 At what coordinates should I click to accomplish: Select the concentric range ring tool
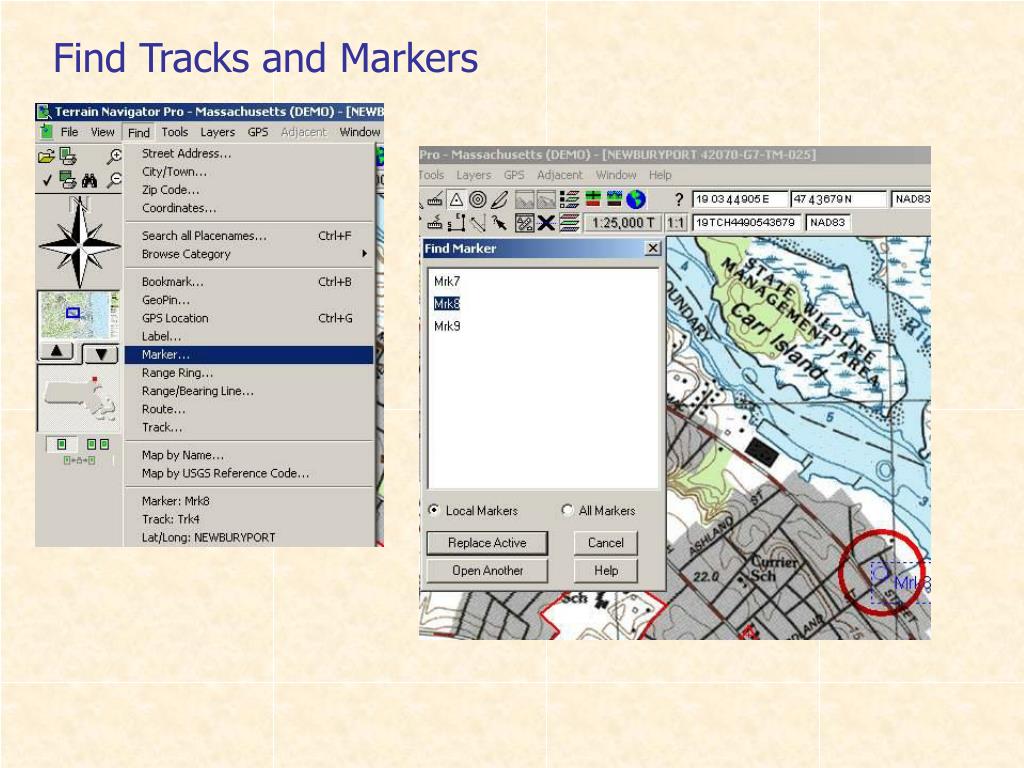[478, 199]
